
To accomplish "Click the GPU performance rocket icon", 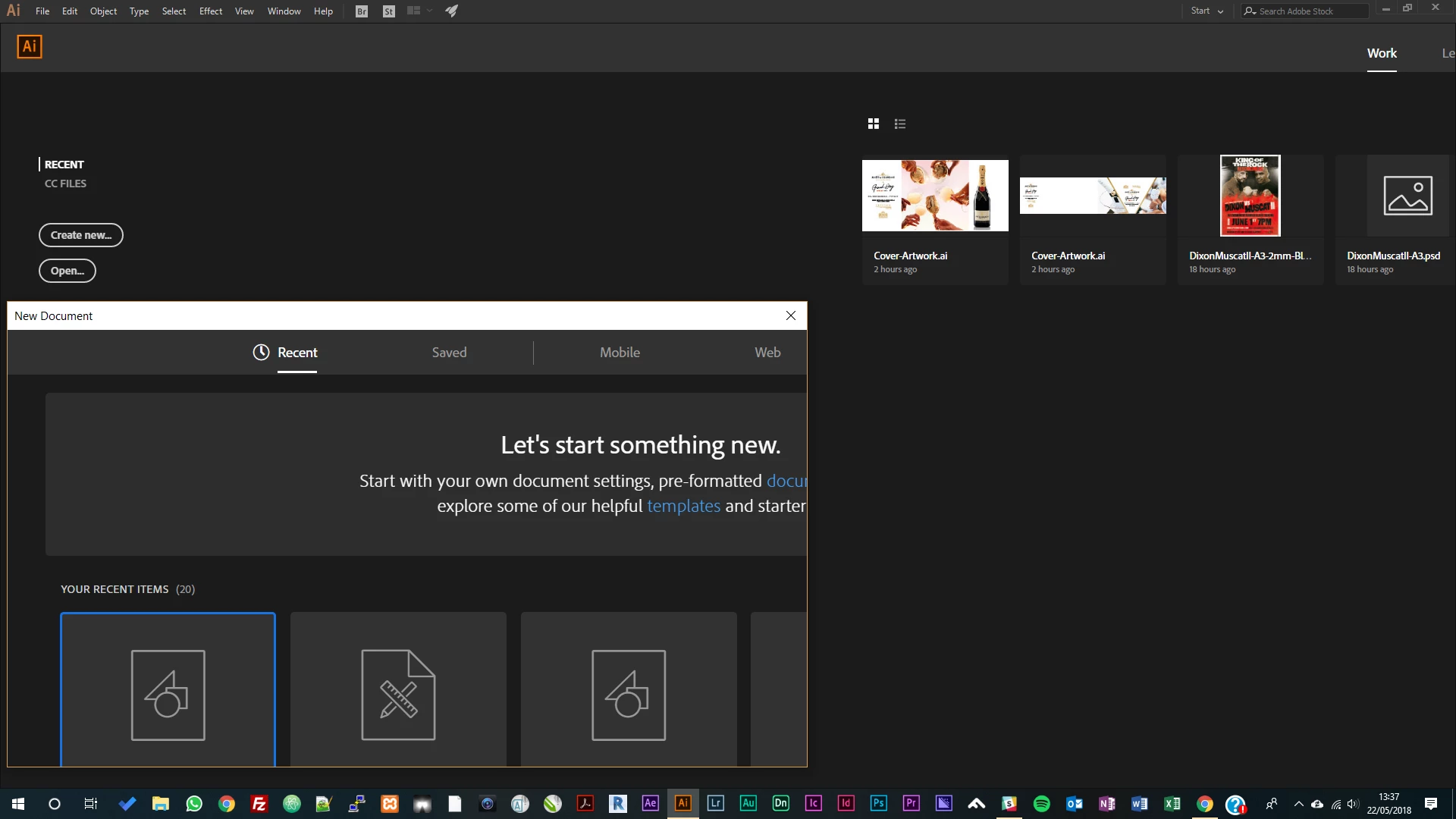I will (451, 11).
